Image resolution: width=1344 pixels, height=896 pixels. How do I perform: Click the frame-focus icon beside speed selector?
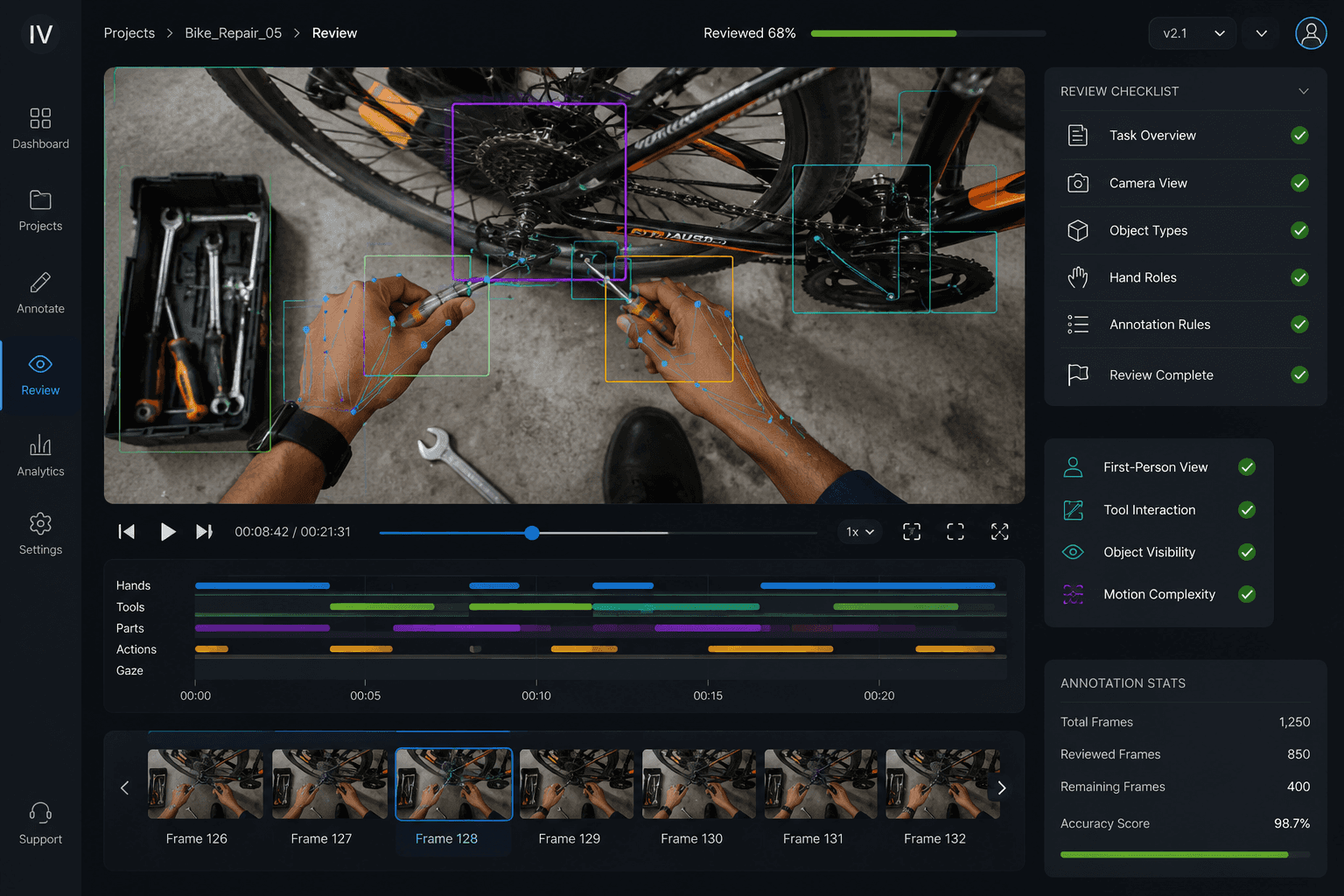(x=912, y=532)
